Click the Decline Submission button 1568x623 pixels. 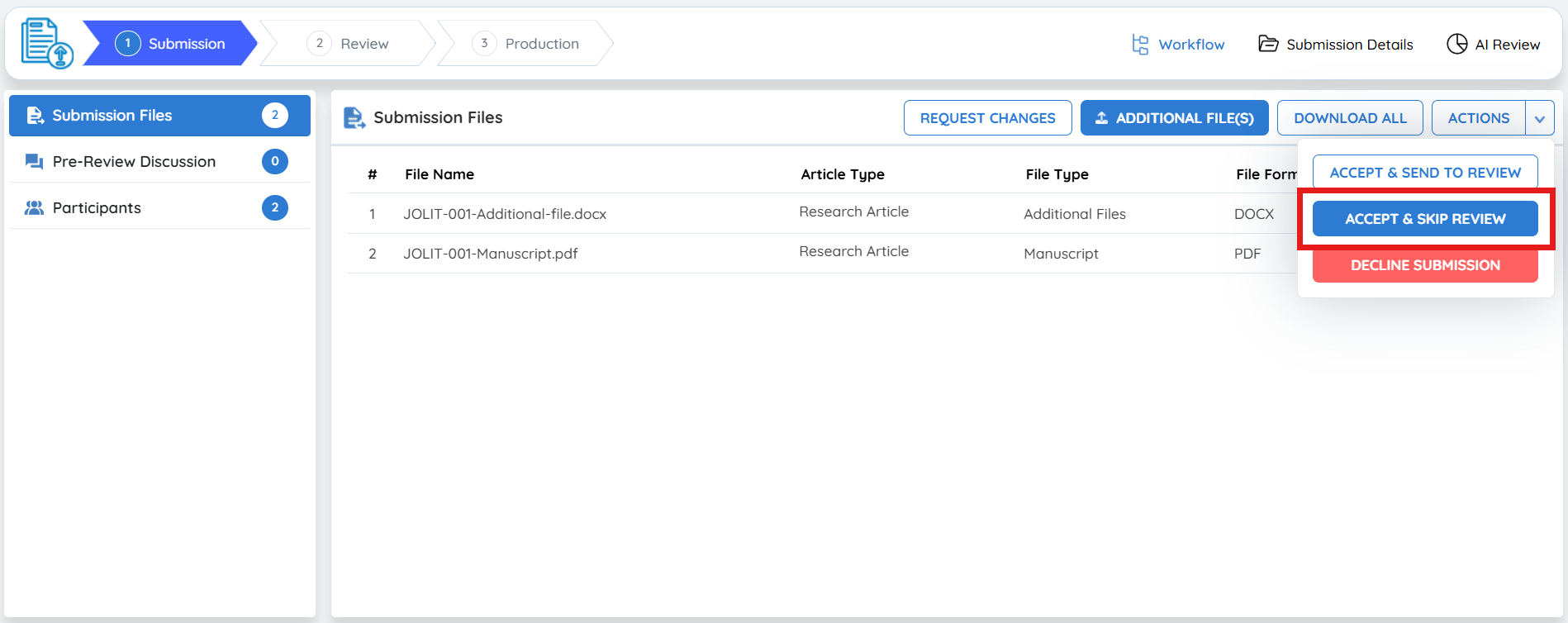1424,265
